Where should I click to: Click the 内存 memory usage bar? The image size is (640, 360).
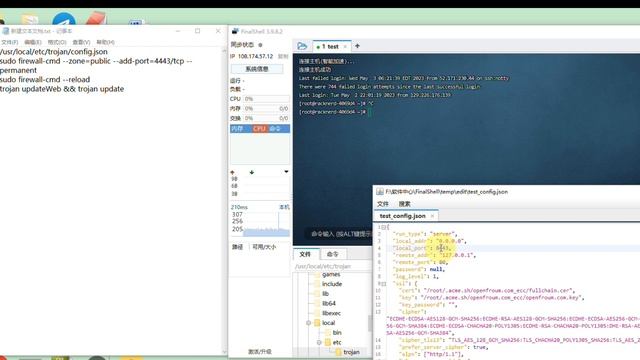[267, 109]
